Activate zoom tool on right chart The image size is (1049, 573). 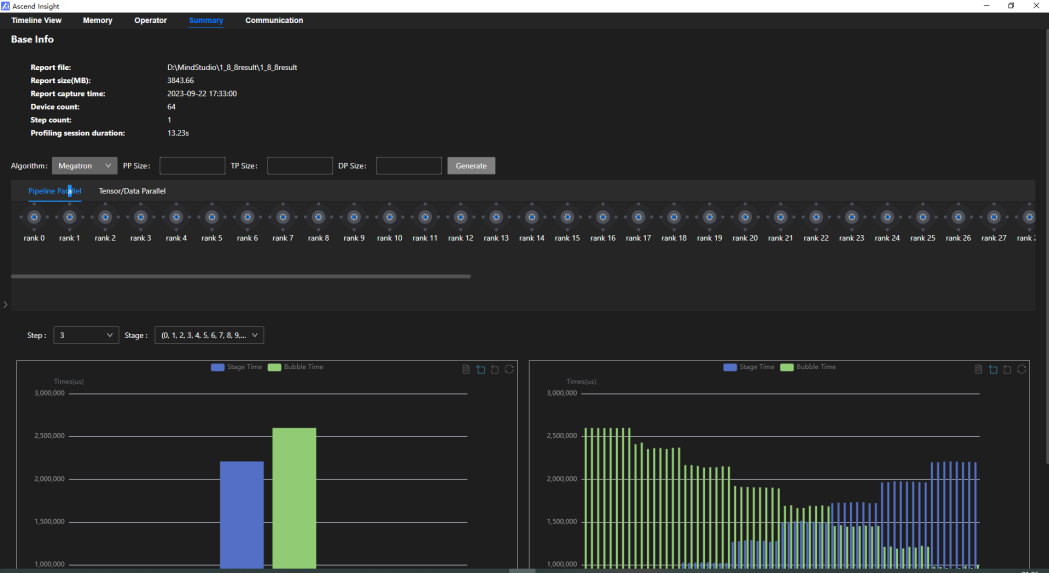tap(993, 370)
